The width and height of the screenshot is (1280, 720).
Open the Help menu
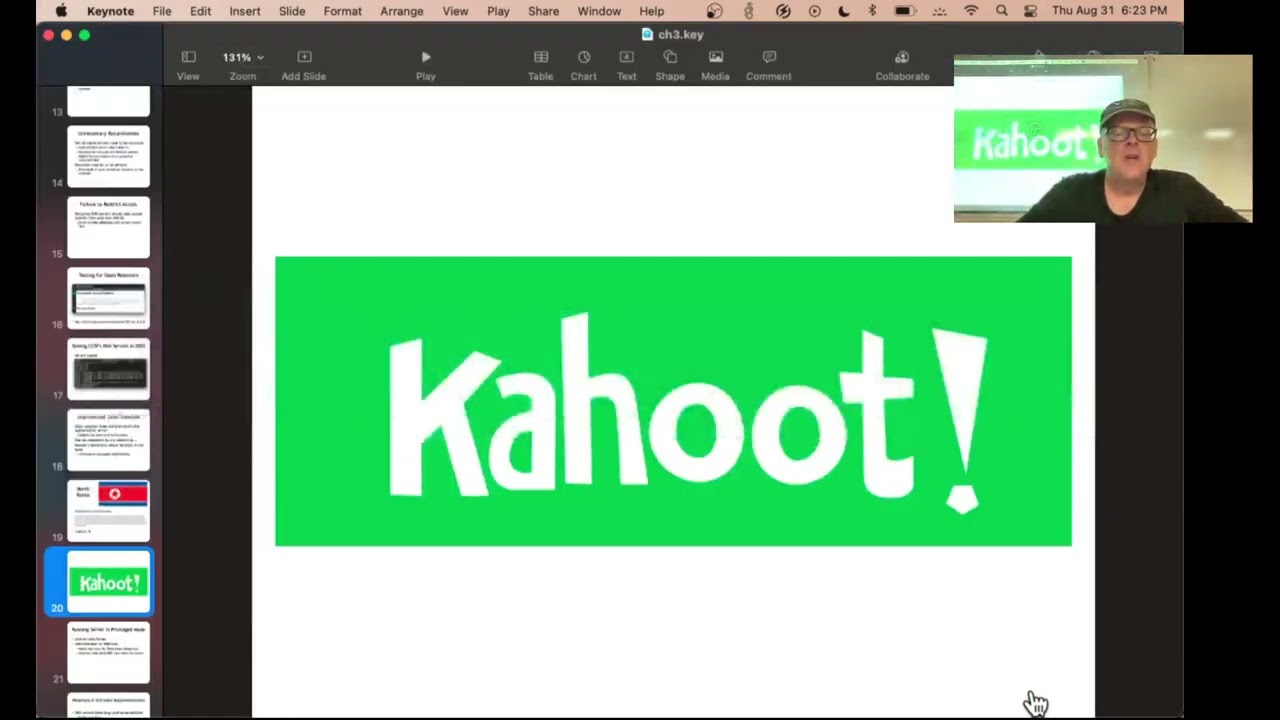click(x=652, y=11)
